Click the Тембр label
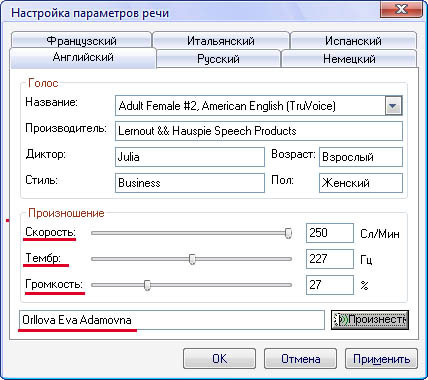 coord(43,258)
